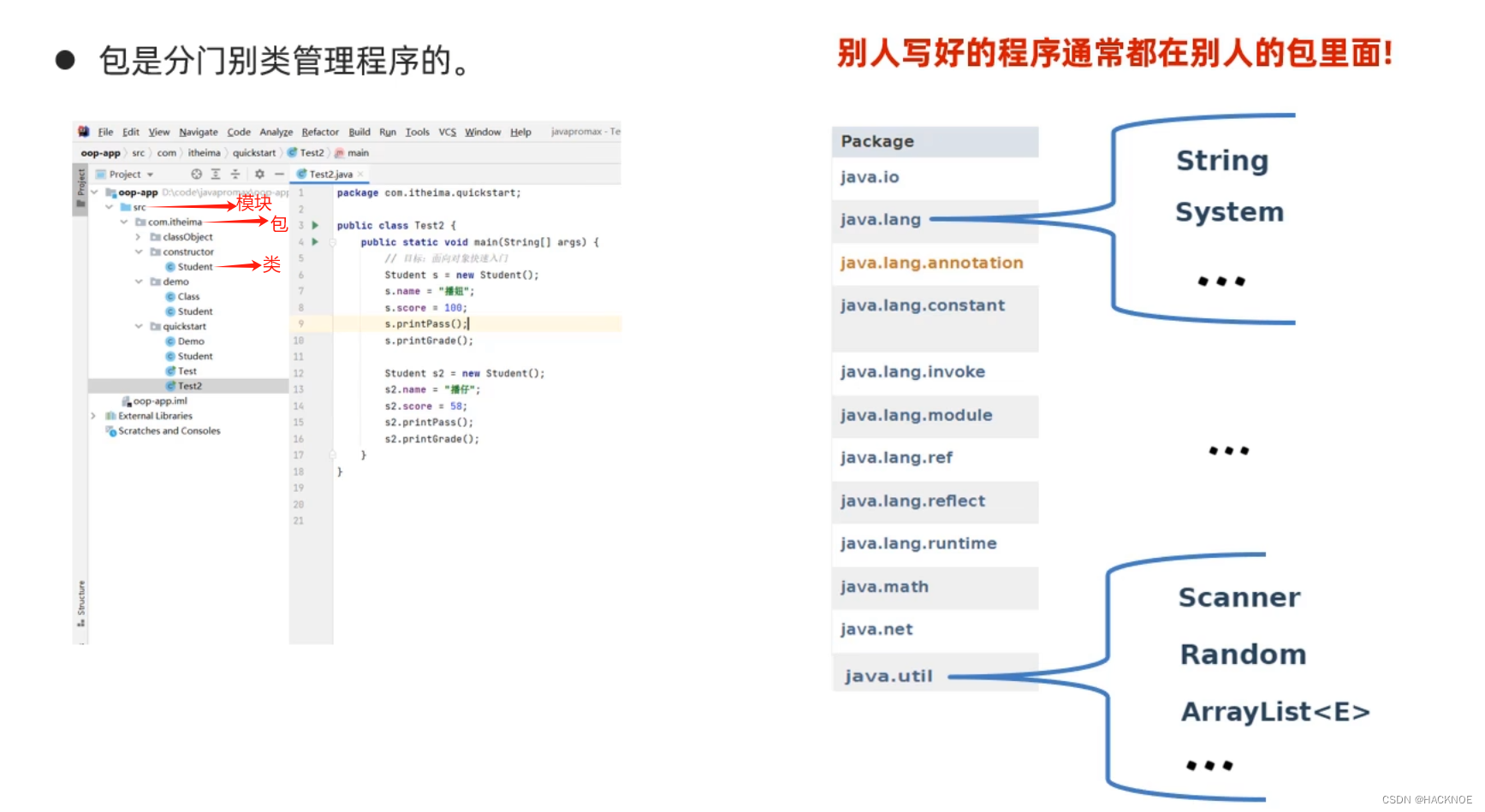Open the Refactor menu
The height and width of the screenshot is (812, 1485).
point(320,133)
